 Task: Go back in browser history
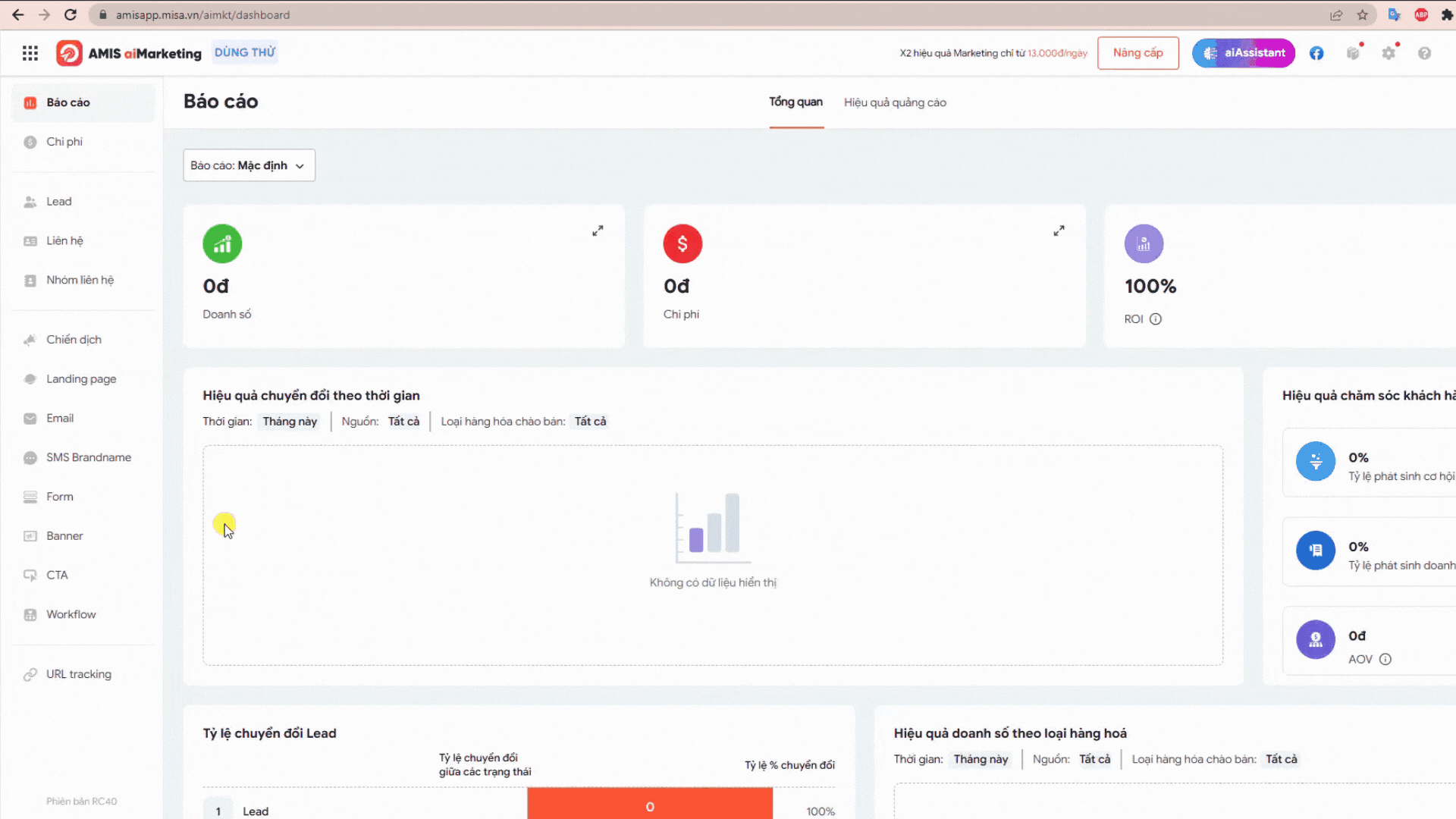point(18,14)
